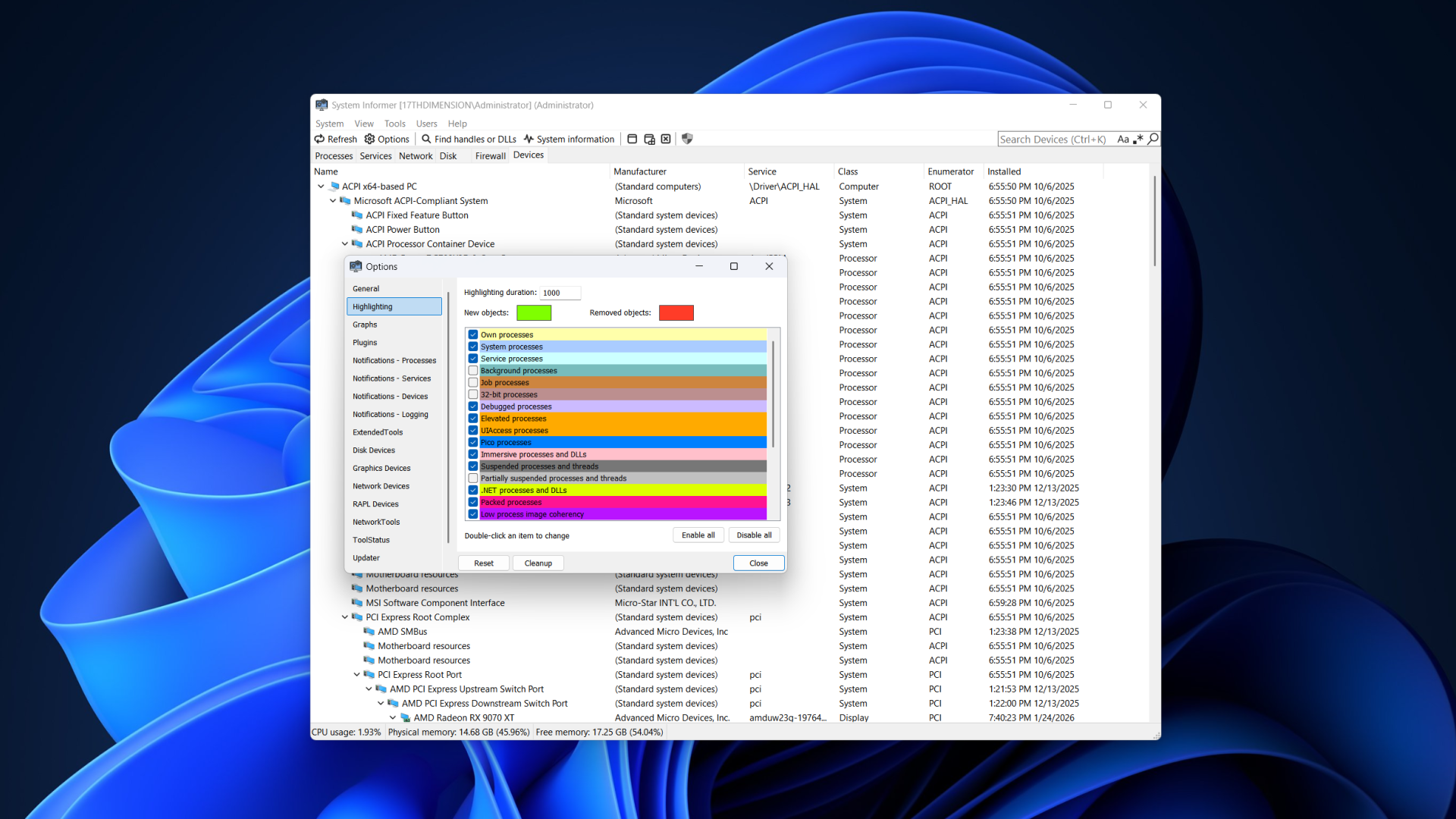Collapse ACPI x64-based PC tree node
This screenshot has width=1456, height=819.
tap(321, 187)
